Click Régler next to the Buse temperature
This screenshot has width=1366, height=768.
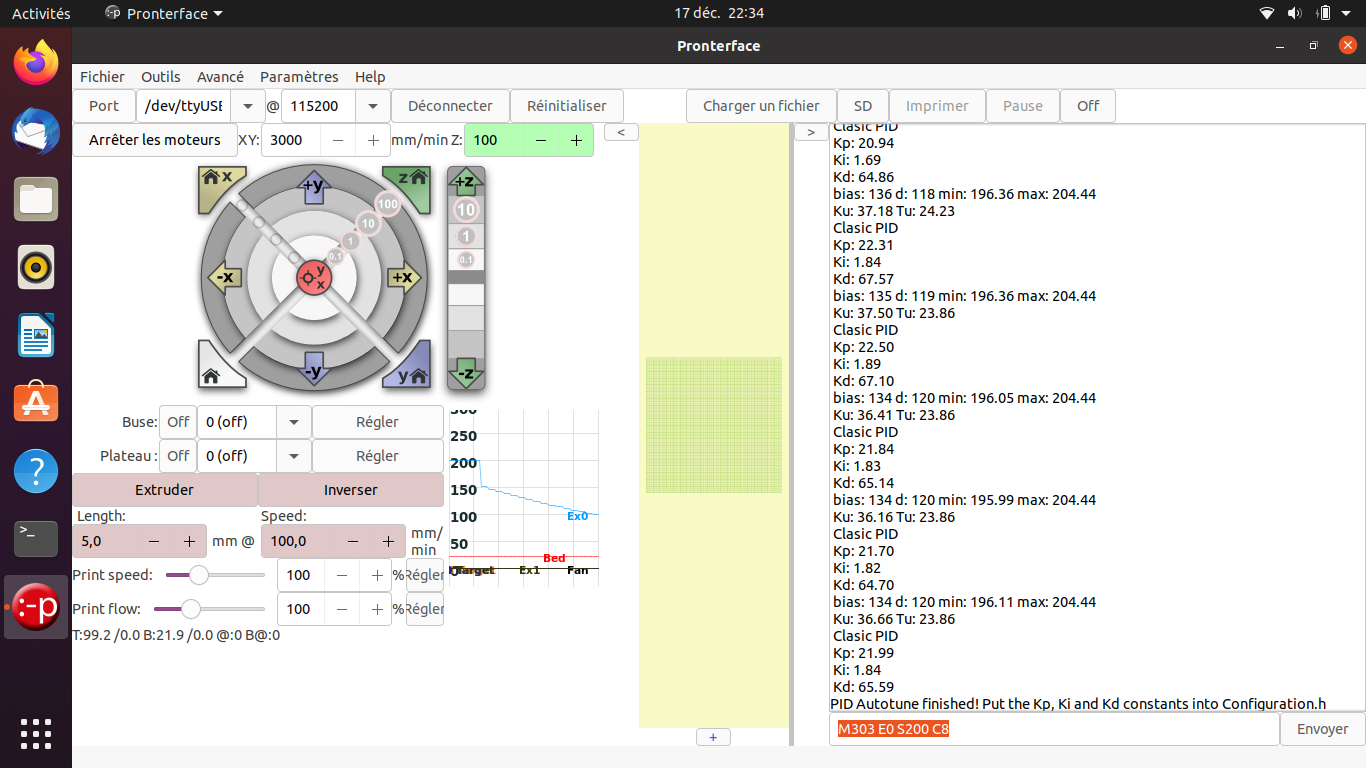377,422
